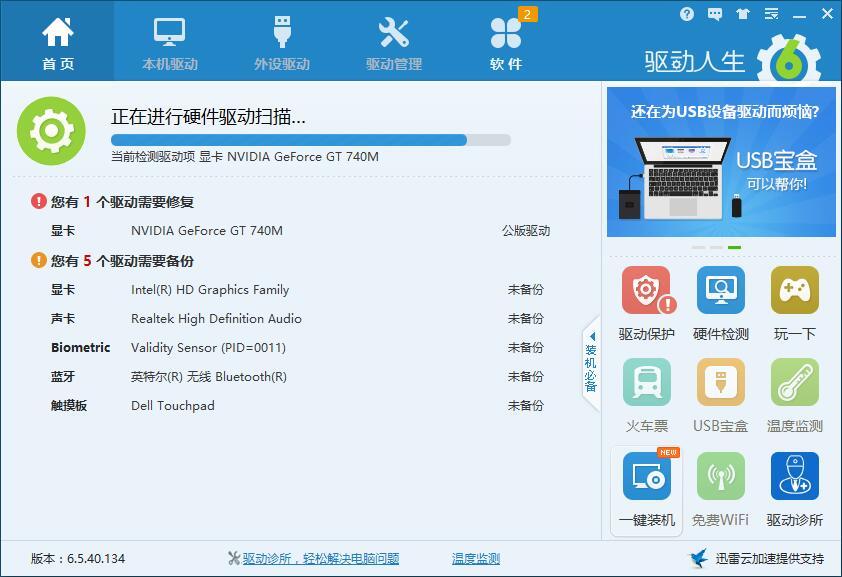Click 公版驱动 for the NVIDIA card
The height and width of the screenshot is (577, 842).
click(526, 231)
